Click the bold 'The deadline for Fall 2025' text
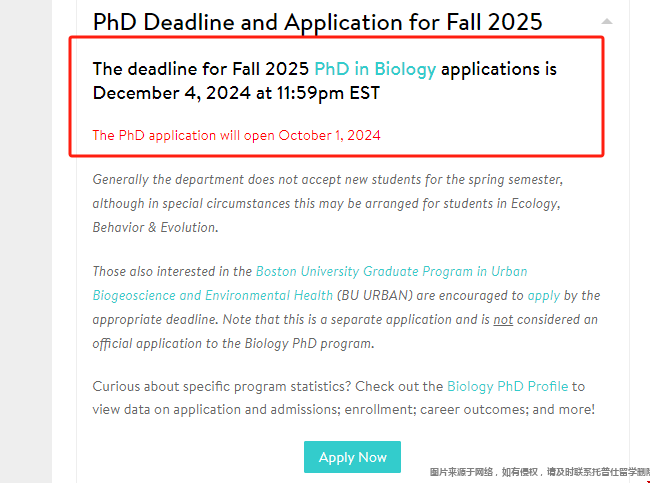 click(x=201, y=69)
